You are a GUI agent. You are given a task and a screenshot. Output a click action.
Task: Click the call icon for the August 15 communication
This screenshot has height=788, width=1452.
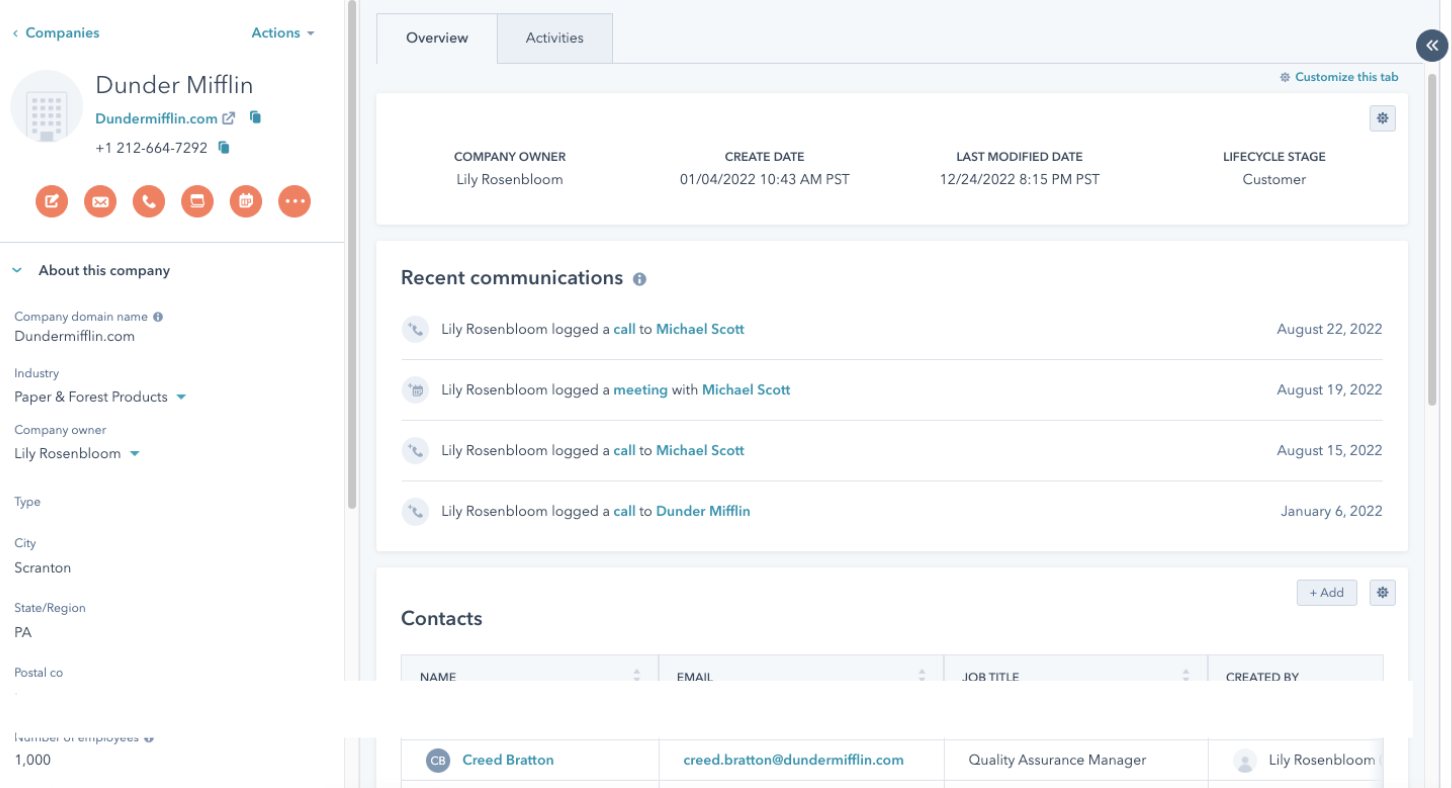click(415, 451)
